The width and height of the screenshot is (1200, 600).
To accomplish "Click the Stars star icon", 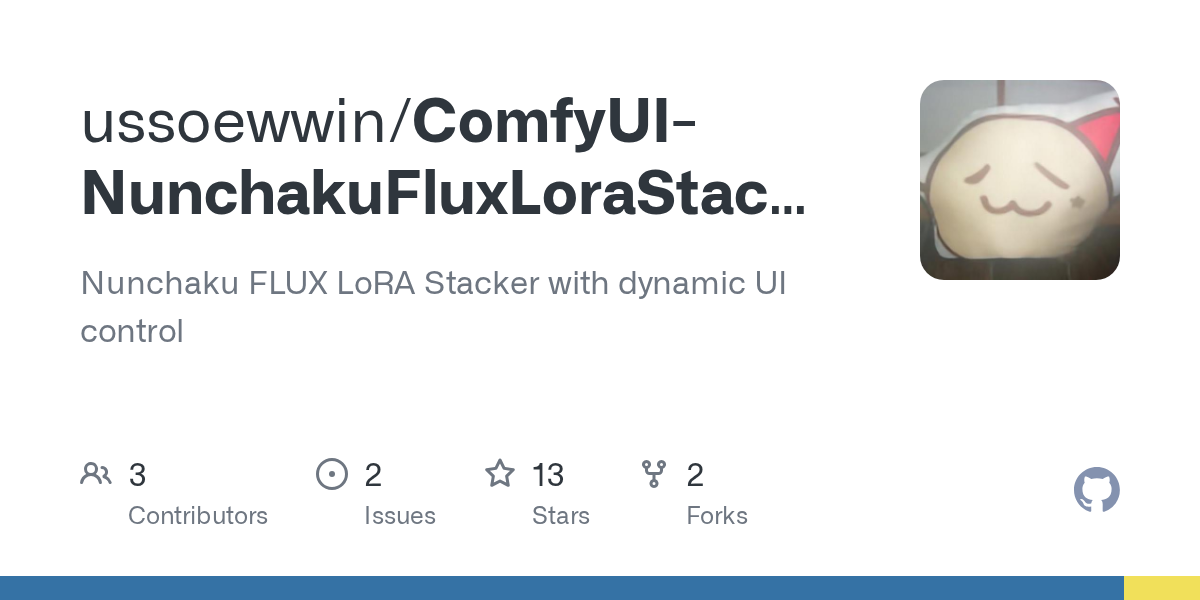I will [x=500, y=474].
